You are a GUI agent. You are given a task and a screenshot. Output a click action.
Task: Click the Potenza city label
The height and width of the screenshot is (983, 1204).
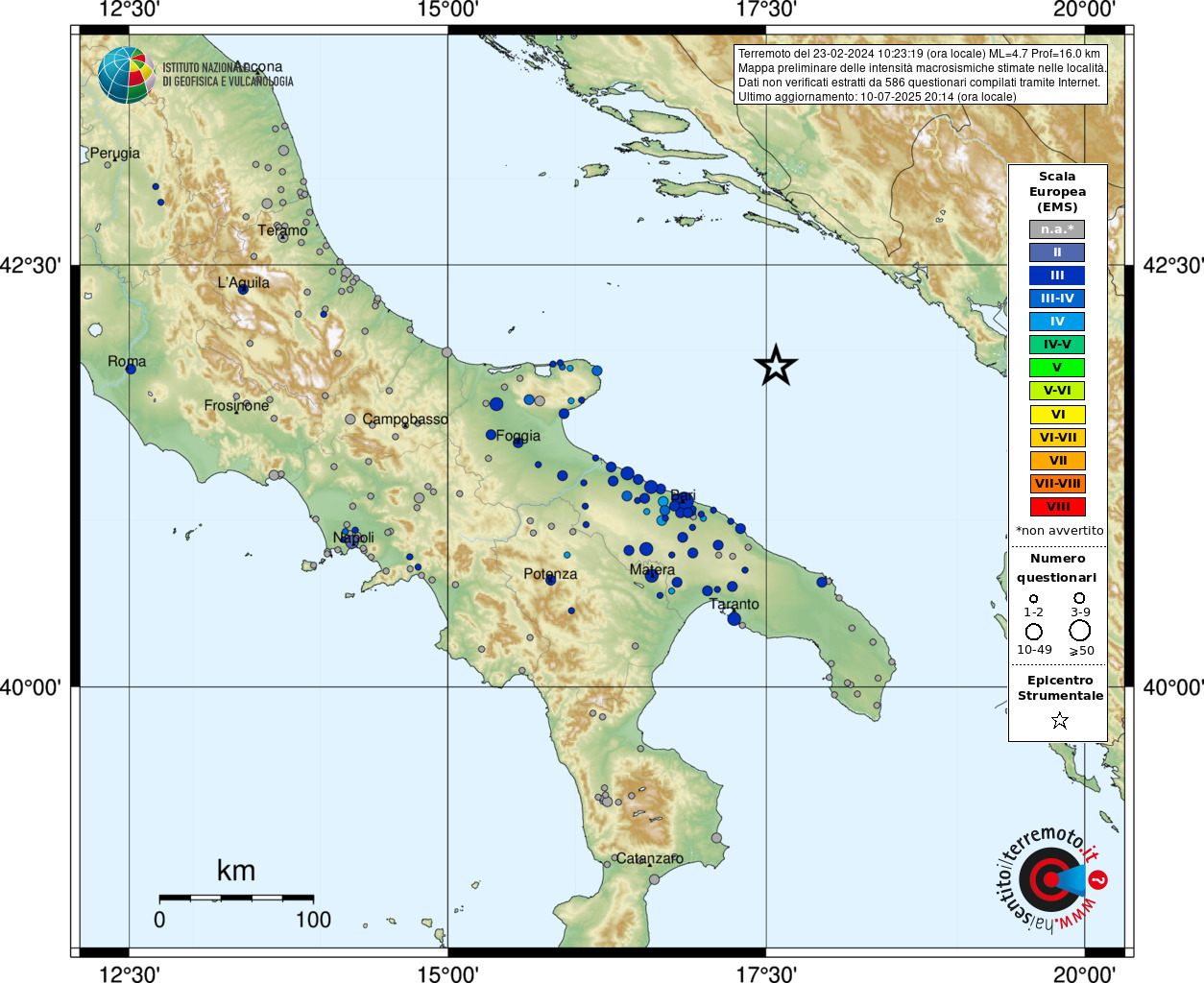pos(550,574)
